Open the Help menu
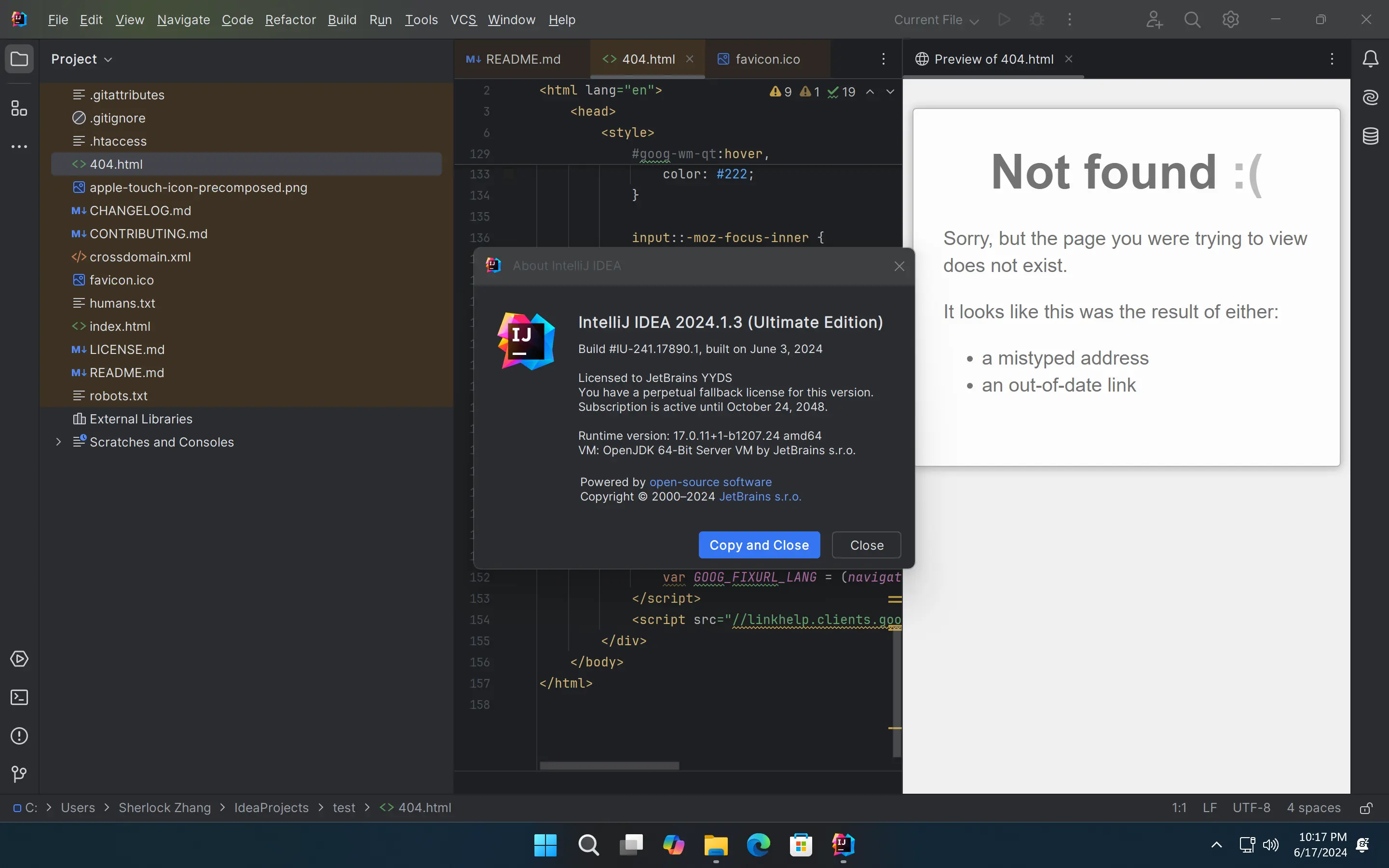 pyautogui.click(x=561, y=19)
